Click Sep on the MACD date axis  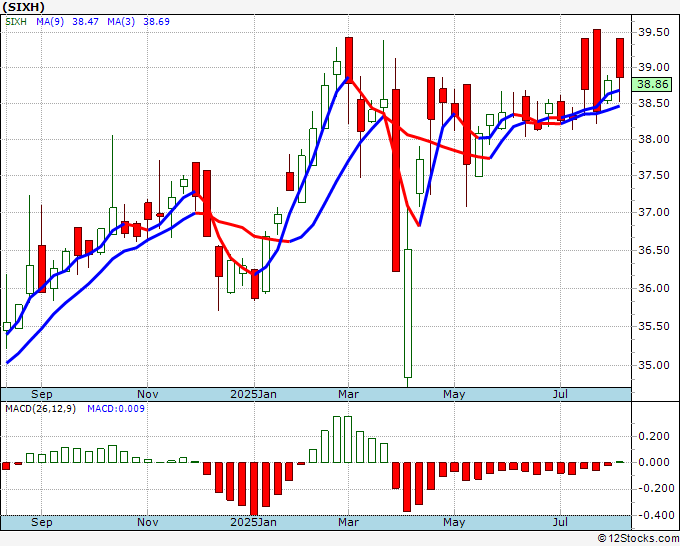(42, 522)
